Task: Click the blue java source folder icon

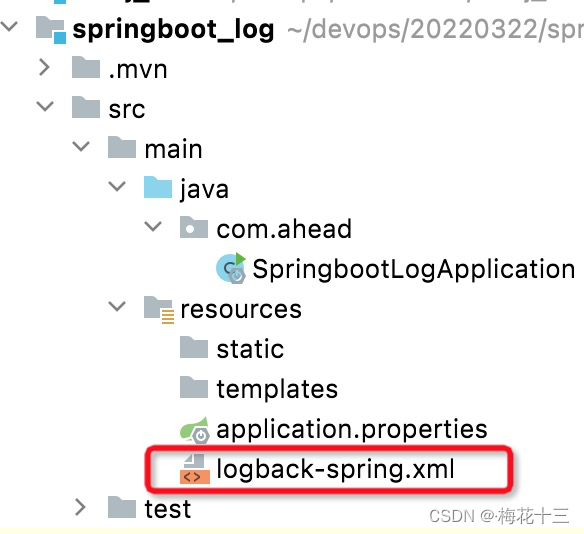Action: (x=158, y=187)
